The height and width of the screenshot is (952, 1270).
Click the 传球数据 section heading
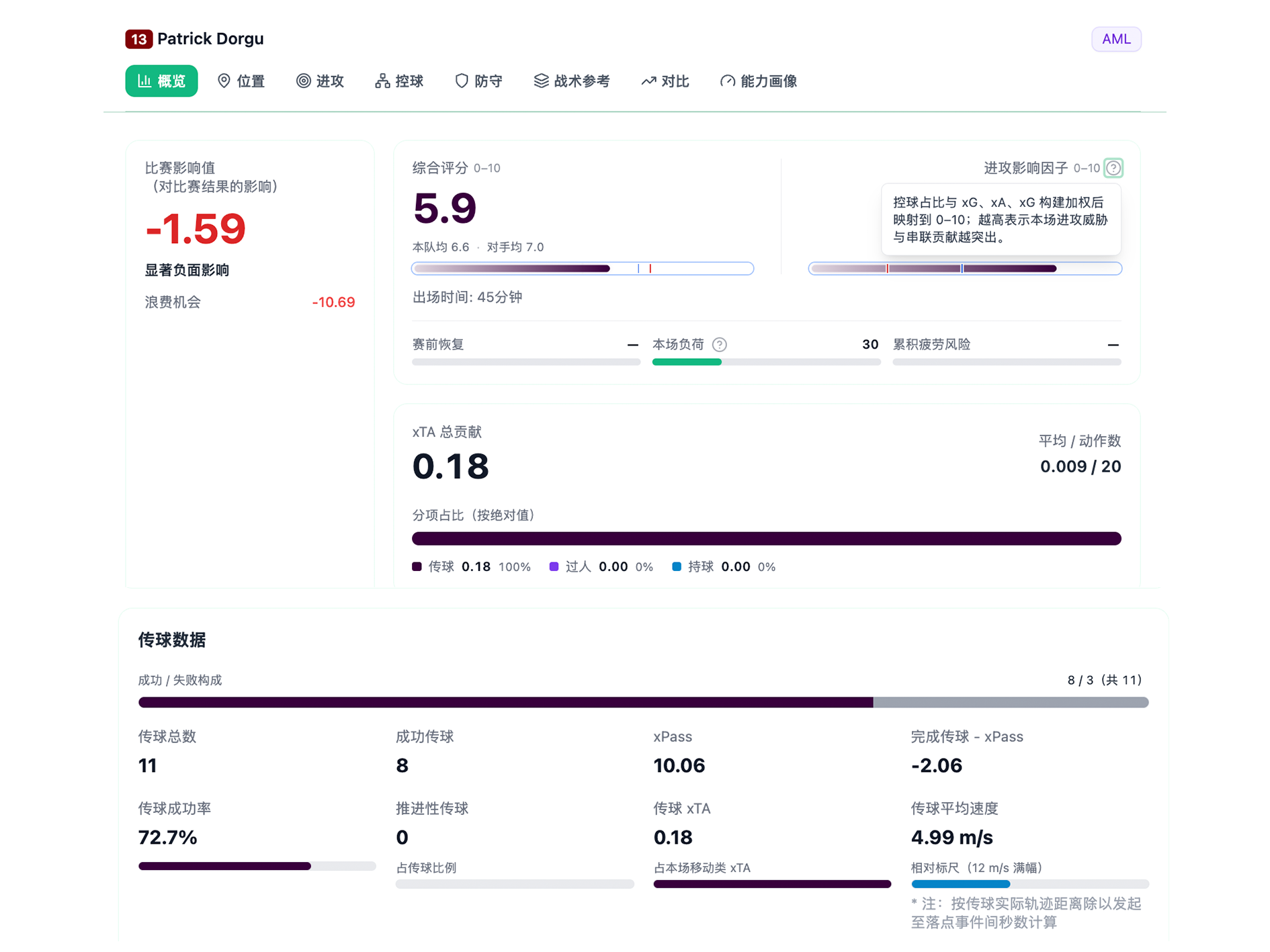click(172, 640)
